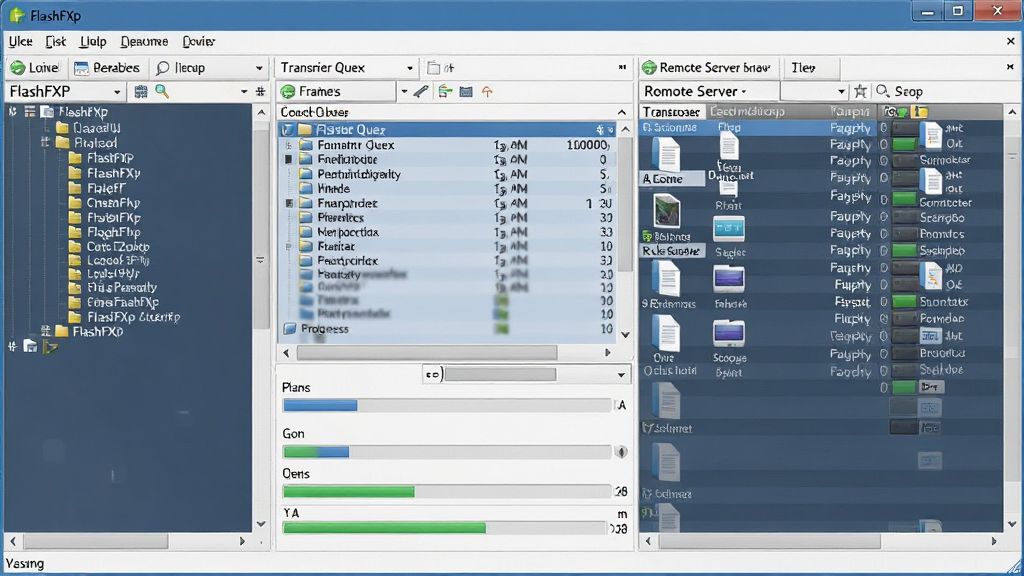This screenshot has height=576, width=1024.
Task: Click the hash icon in the left panel toolbar
Action: (x=261, y=91)
